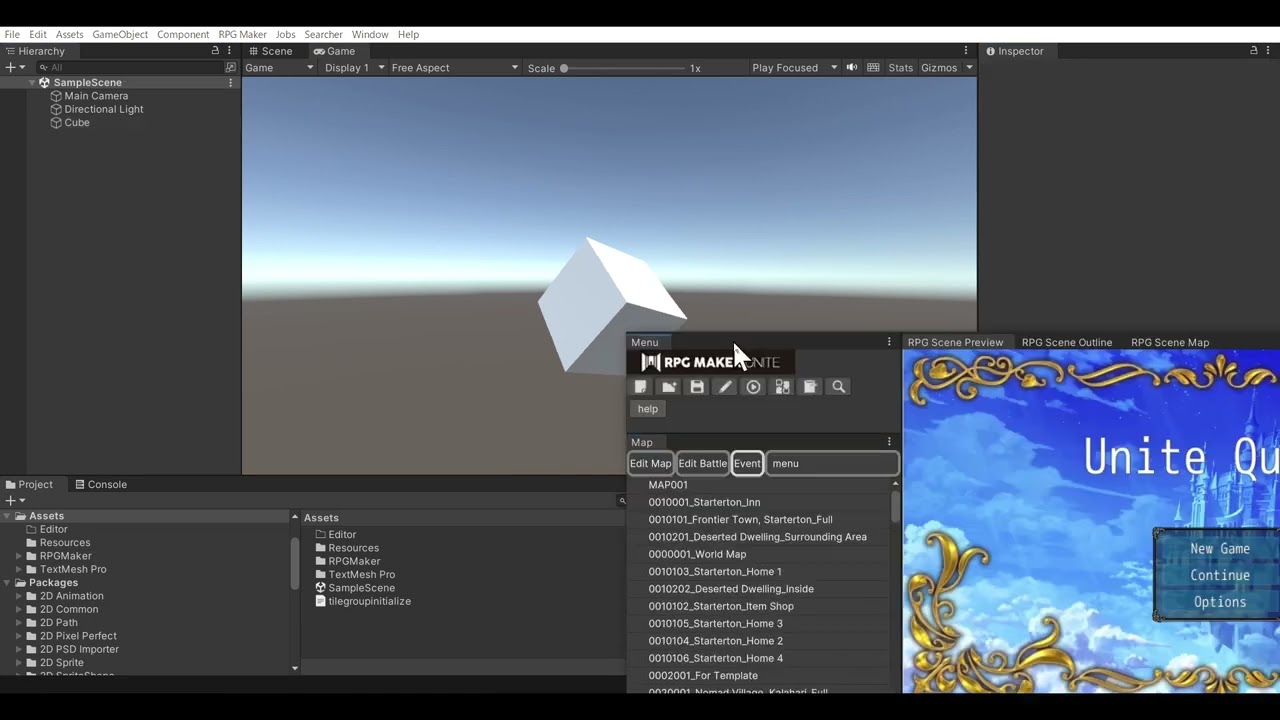1280x720 pixels.
Task: Open the Gizmos dropdown arrow
Action: click(969, 68)
